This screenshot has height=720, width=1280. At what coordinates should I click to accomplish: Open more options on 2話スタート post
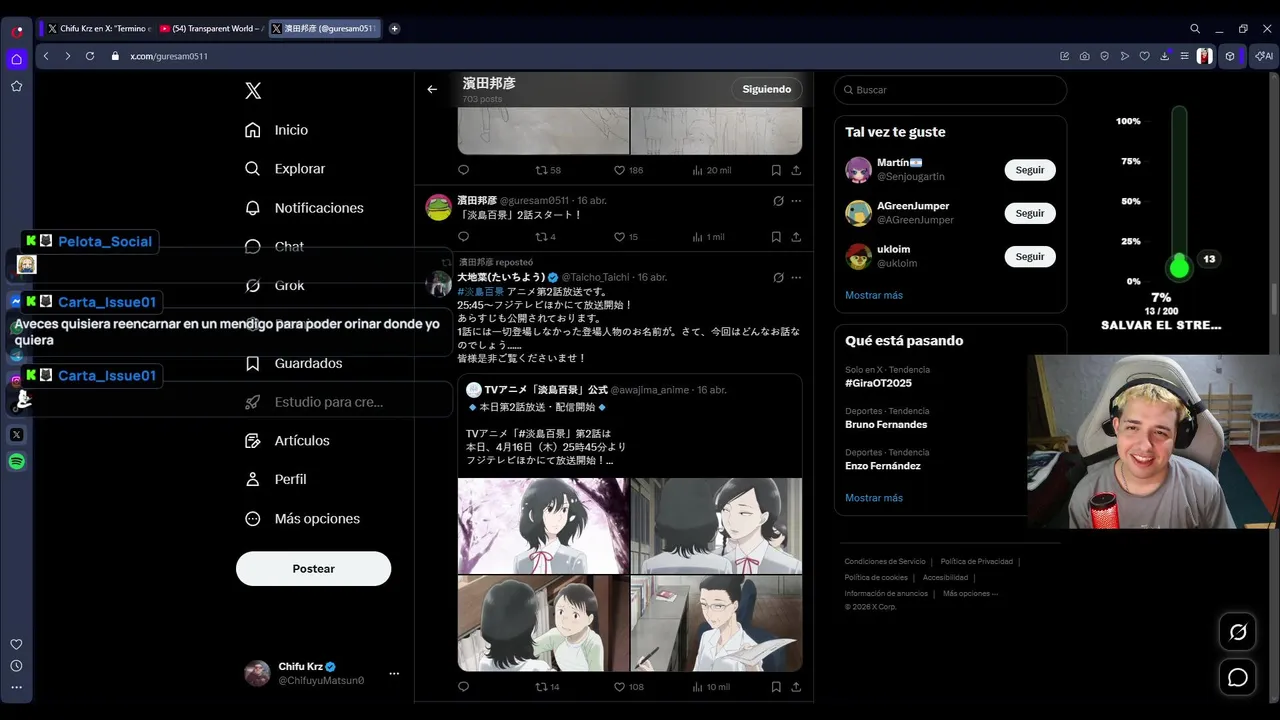point(796,201)
